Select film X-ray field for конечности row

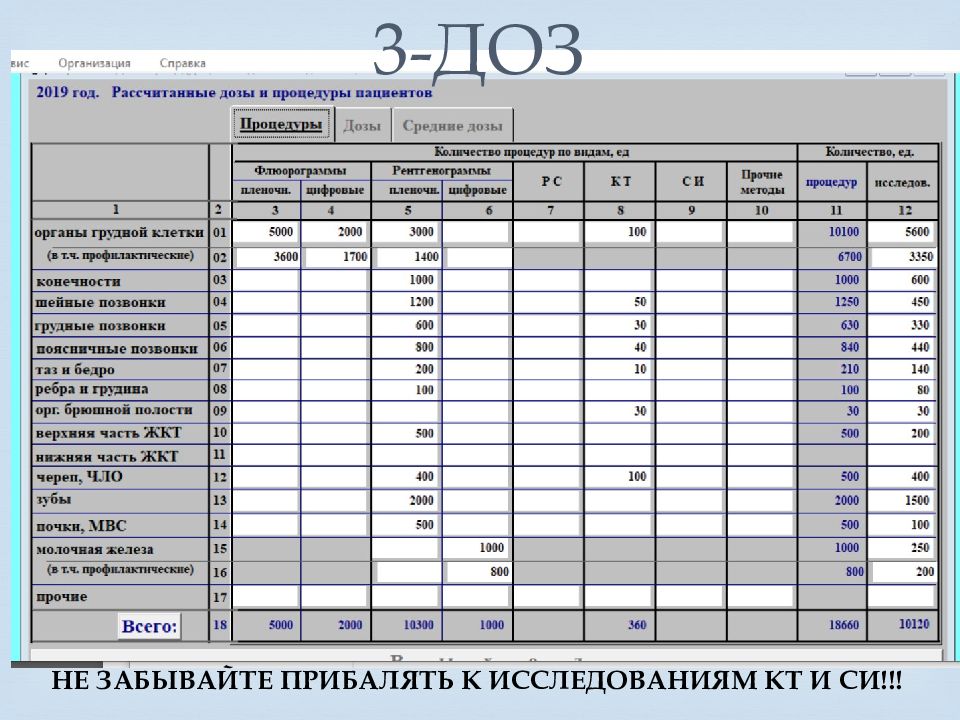[x=406, y=280]
